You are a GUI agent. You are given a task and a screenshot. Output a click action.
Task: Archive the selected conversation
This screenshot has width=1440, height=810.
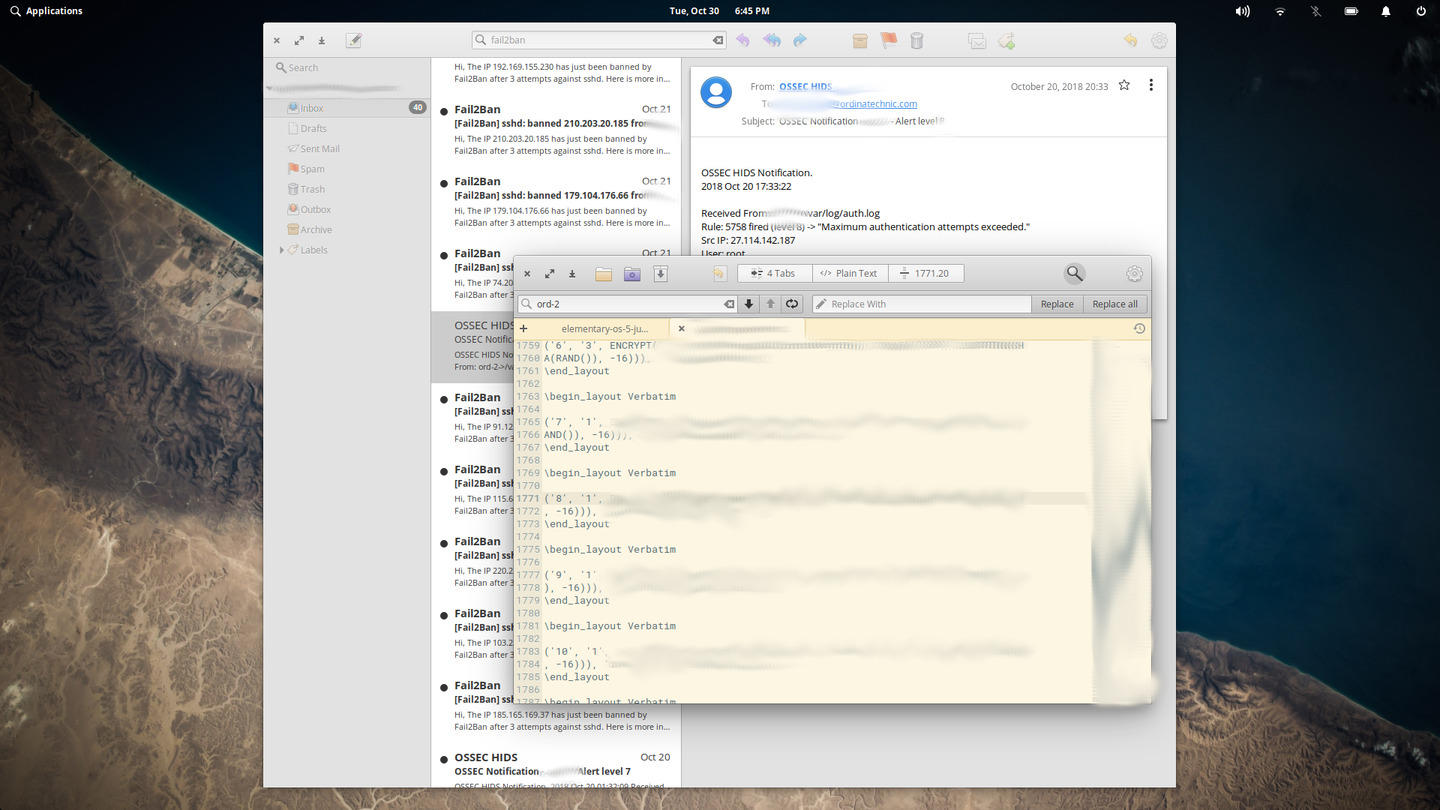pyautogui.click(x=860, y=40)
